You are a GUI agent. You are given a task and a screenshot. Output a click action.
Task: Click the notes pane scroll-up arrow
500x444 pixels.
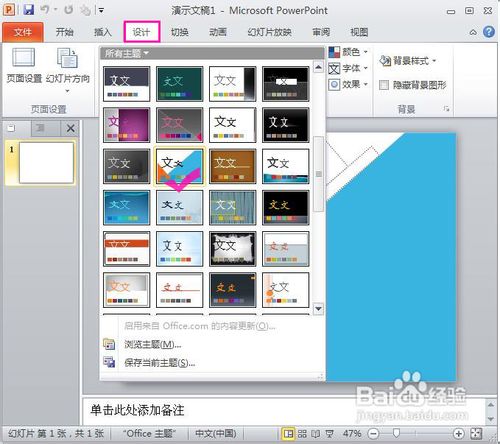tap(490, 404)
